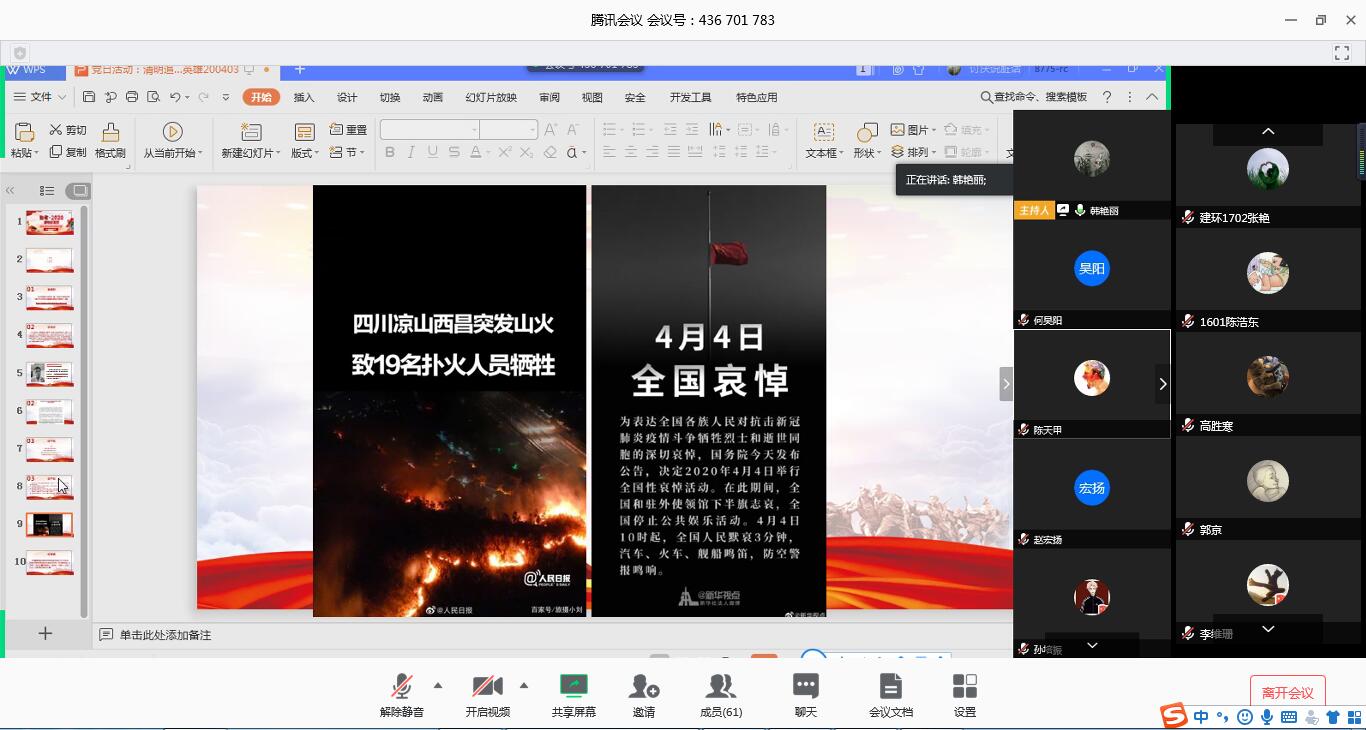Enter full screen mode icon
The height and width of the screenshot is (730, 1366).
(x=1342, y=52)
